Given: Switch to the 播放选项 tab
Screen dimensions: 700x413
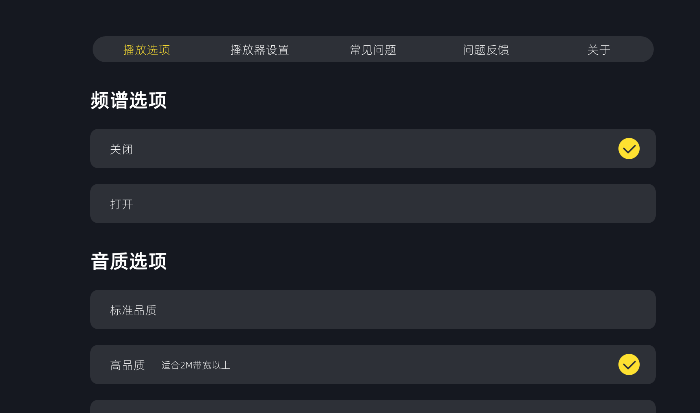Looking at the screenshot, I should [x=147, y=50].
